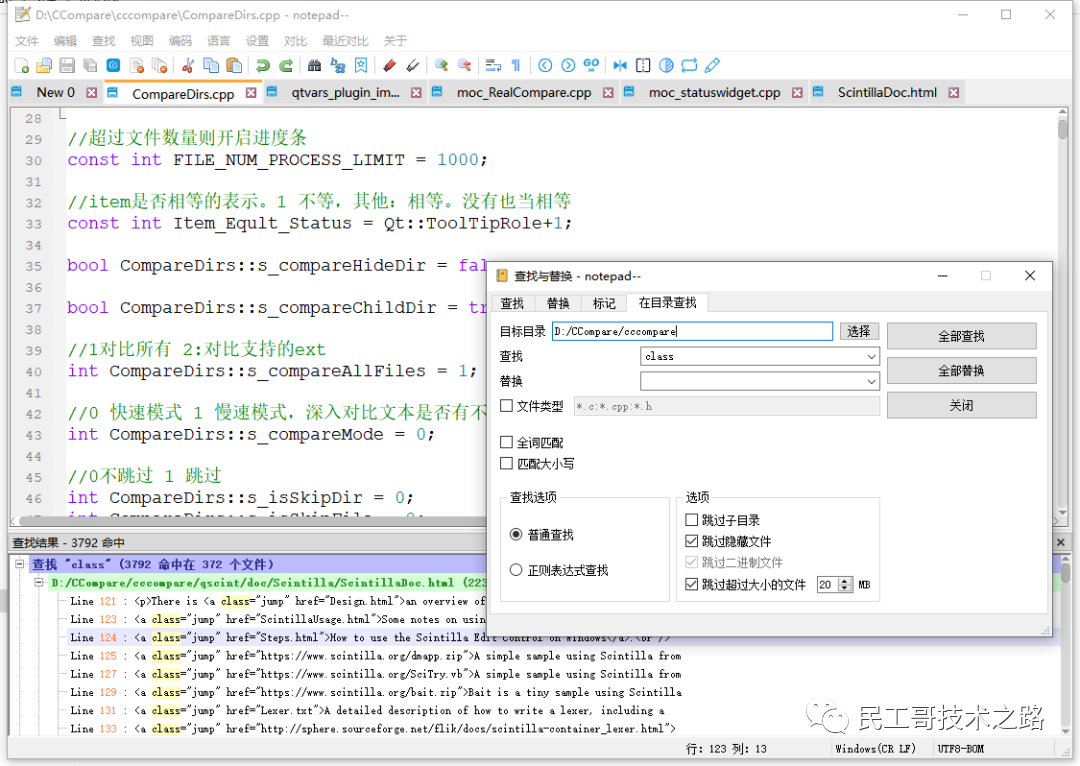The image size is (1080, 766).
Task: Click the blue pencil icon
Action: coord(712,65)
